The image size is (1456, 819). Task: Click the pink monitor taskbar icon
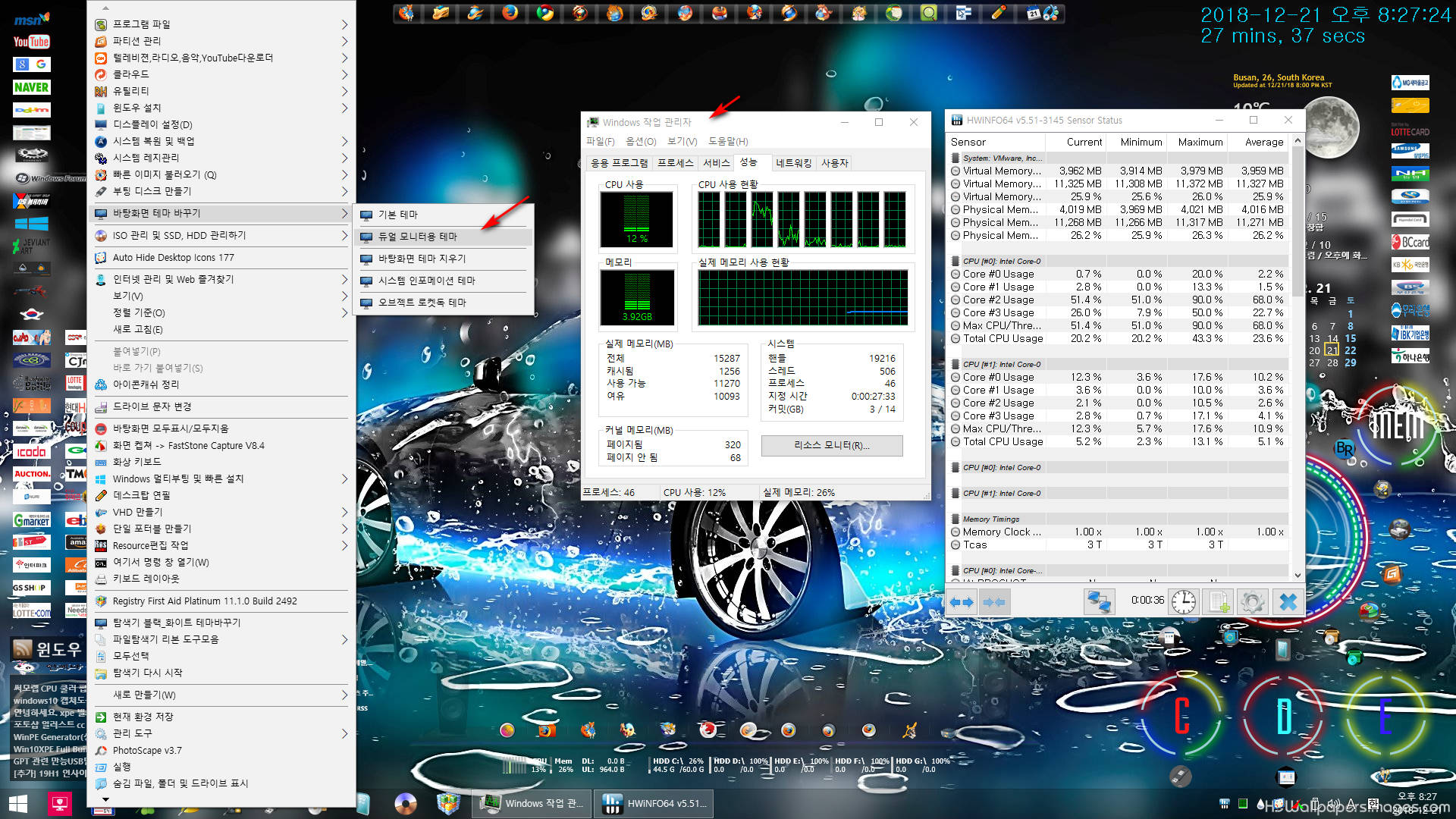59,804
